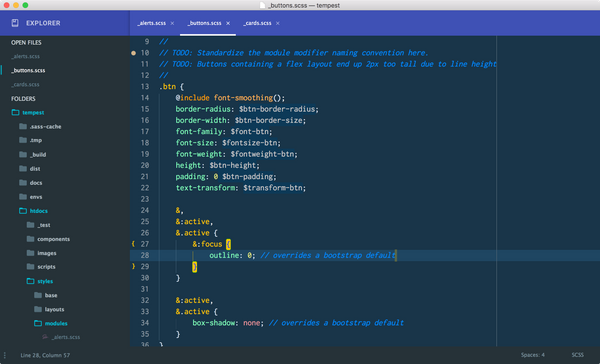Expand the _build folder icon

[23, 154]
